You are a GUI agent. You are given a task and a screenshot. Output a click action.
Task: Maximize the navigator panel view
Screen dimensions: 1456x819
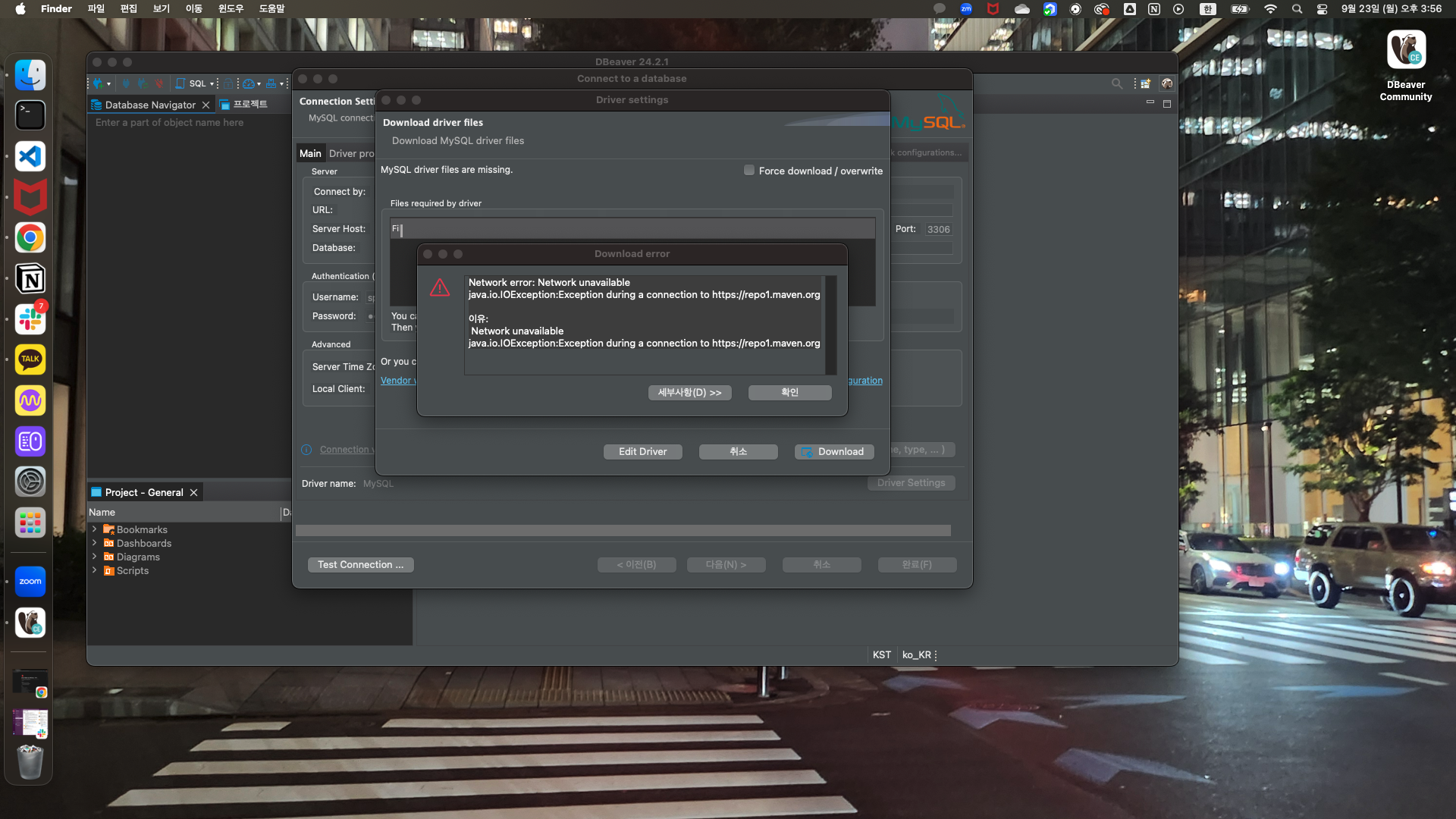[1167, 104]
